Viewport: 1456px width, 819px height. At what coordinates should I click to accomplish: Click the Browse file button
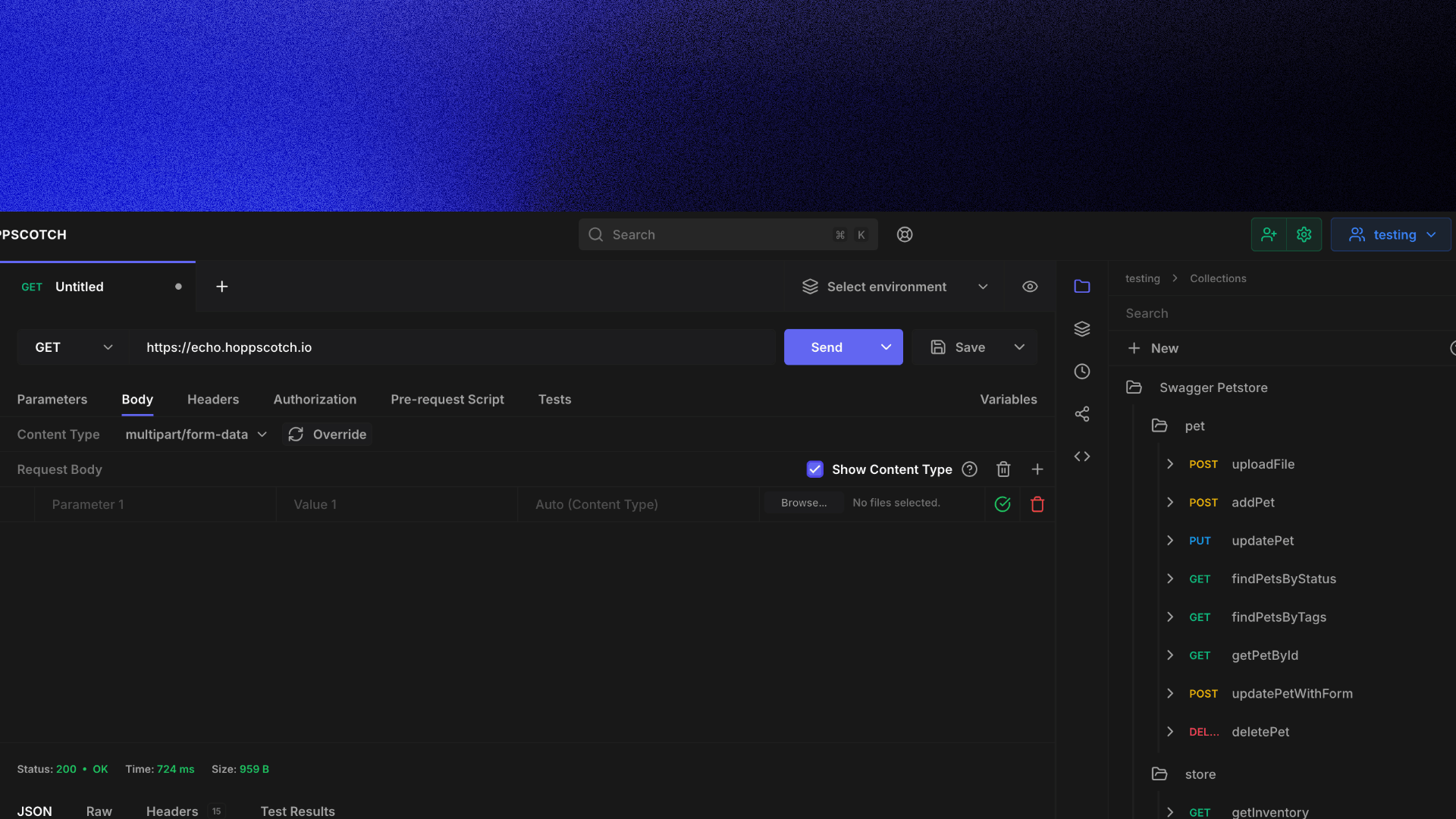click(x=804, y=503)
